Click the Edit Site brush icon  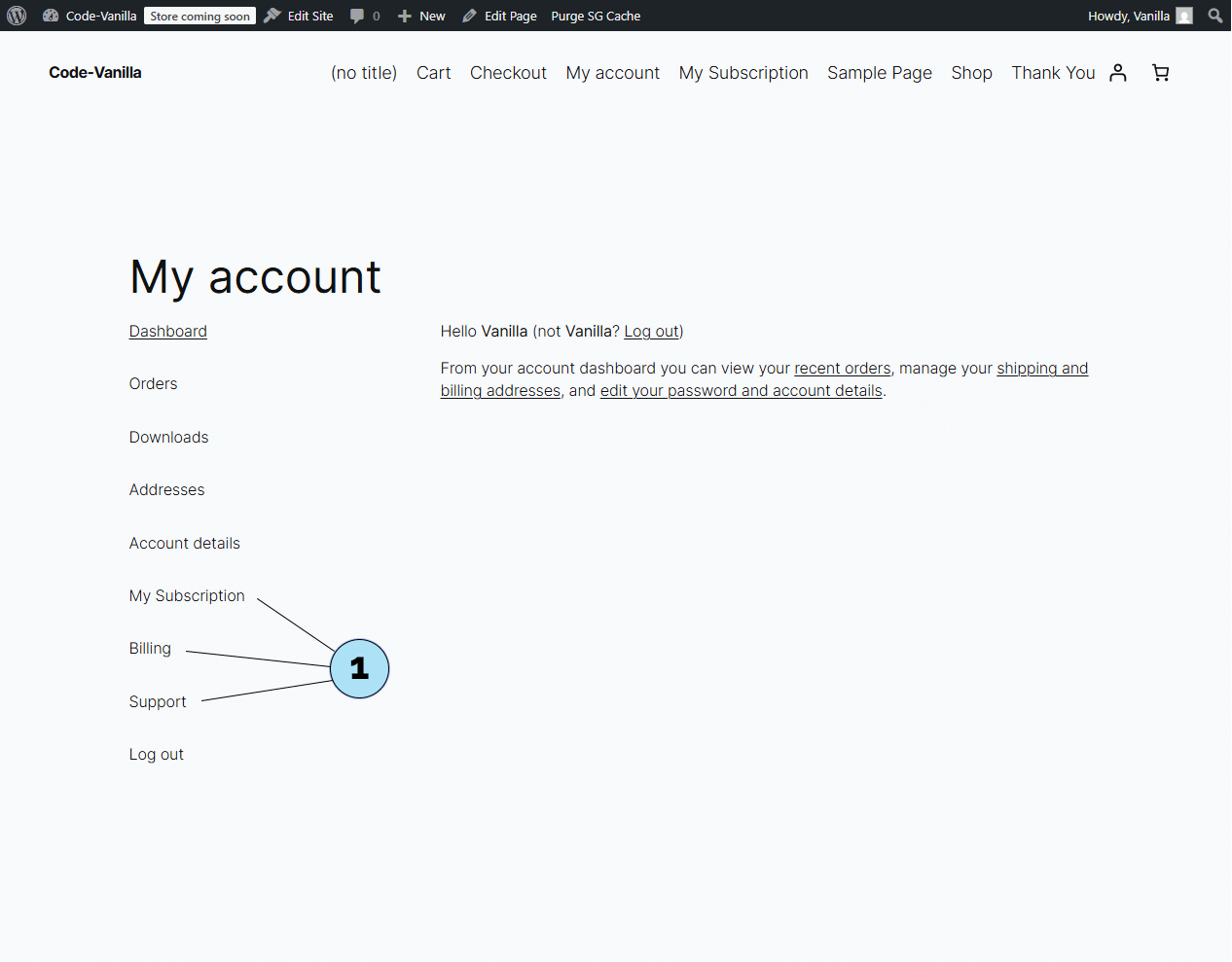click(273, 16)
